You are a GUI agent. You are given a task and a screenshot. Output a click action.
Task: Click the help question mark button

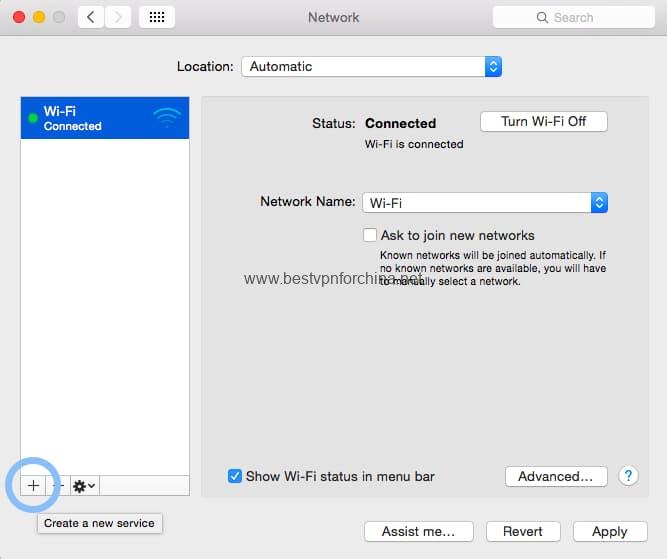pyautogui.click(x=628, y=476)
